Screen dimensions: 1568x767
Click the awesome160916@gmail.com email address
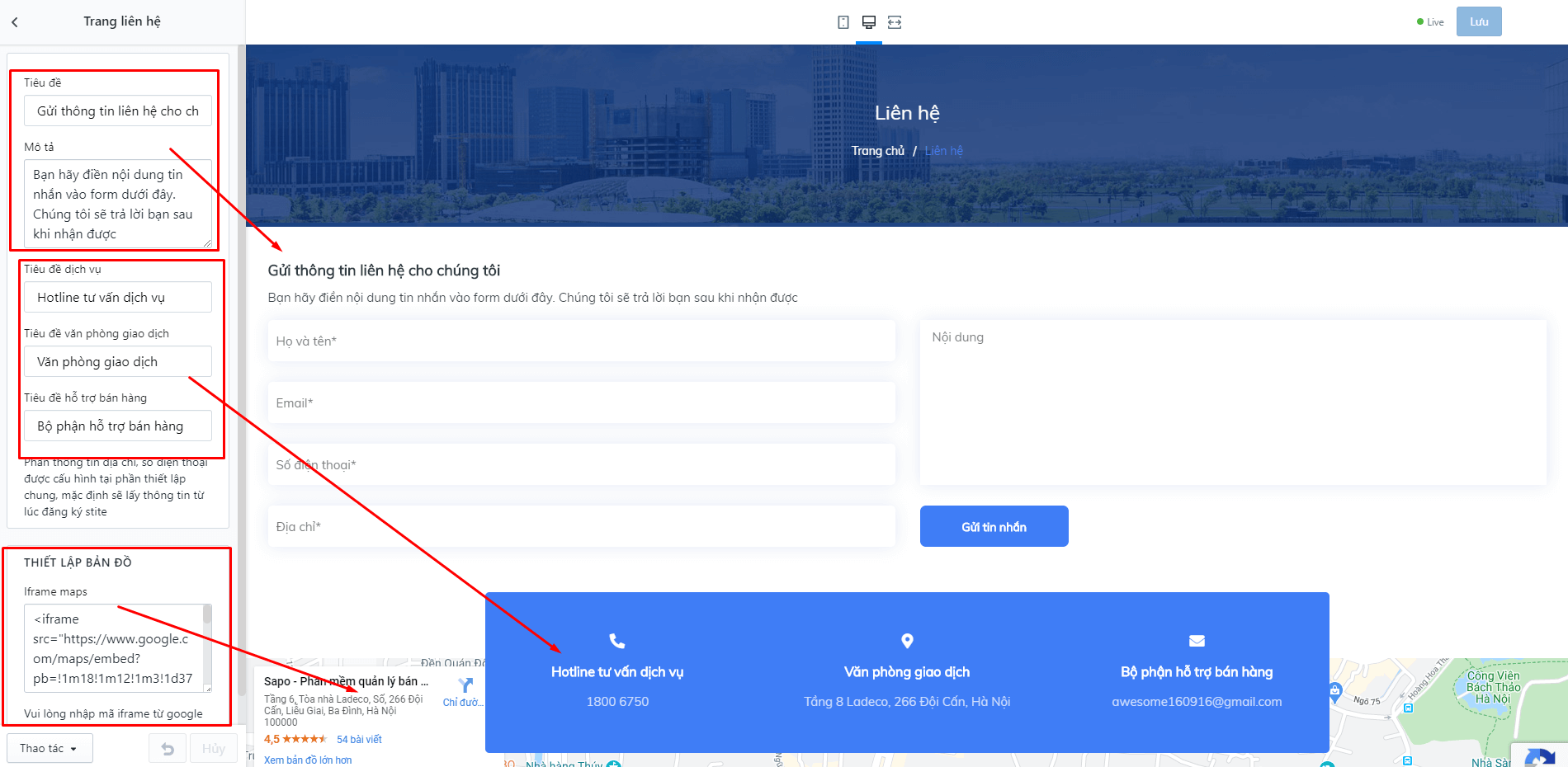1197,702
